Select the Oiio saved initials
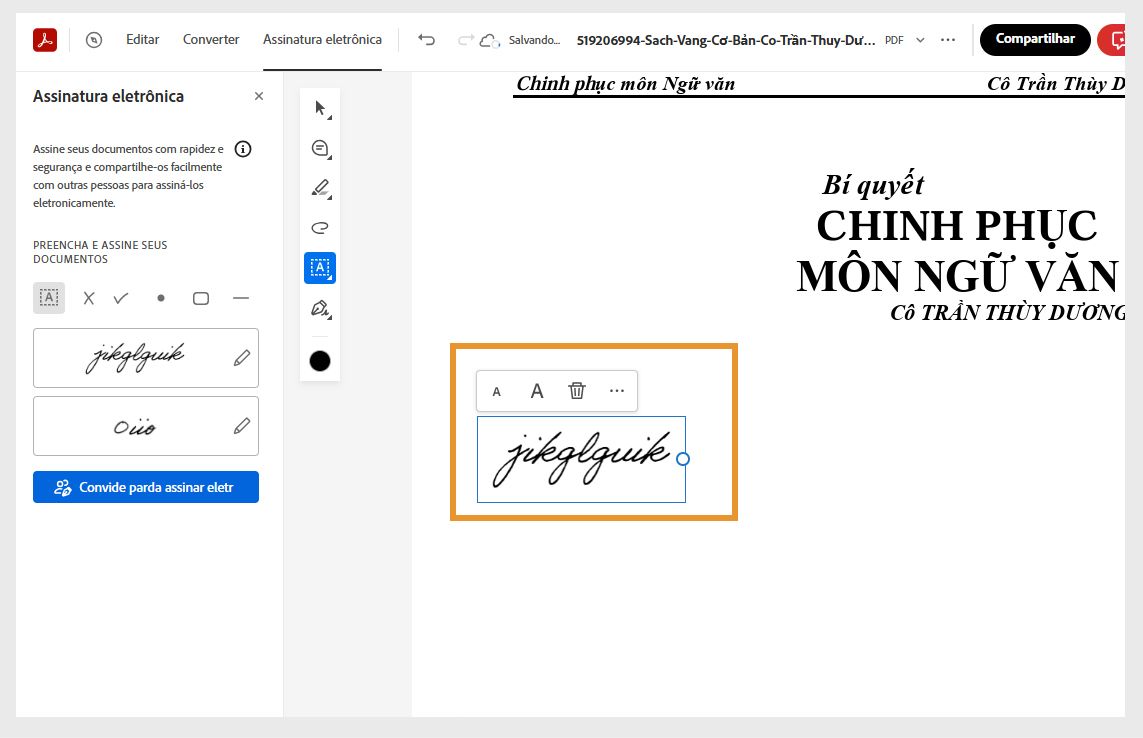 136,426
